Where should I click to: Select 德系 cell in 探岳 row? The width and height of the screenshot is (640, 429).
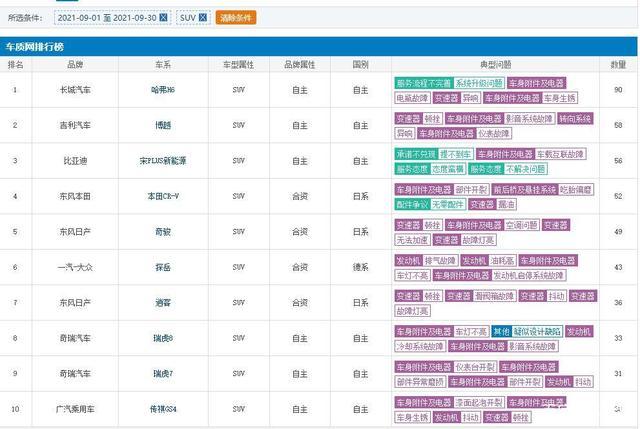(x=360, y=267)
